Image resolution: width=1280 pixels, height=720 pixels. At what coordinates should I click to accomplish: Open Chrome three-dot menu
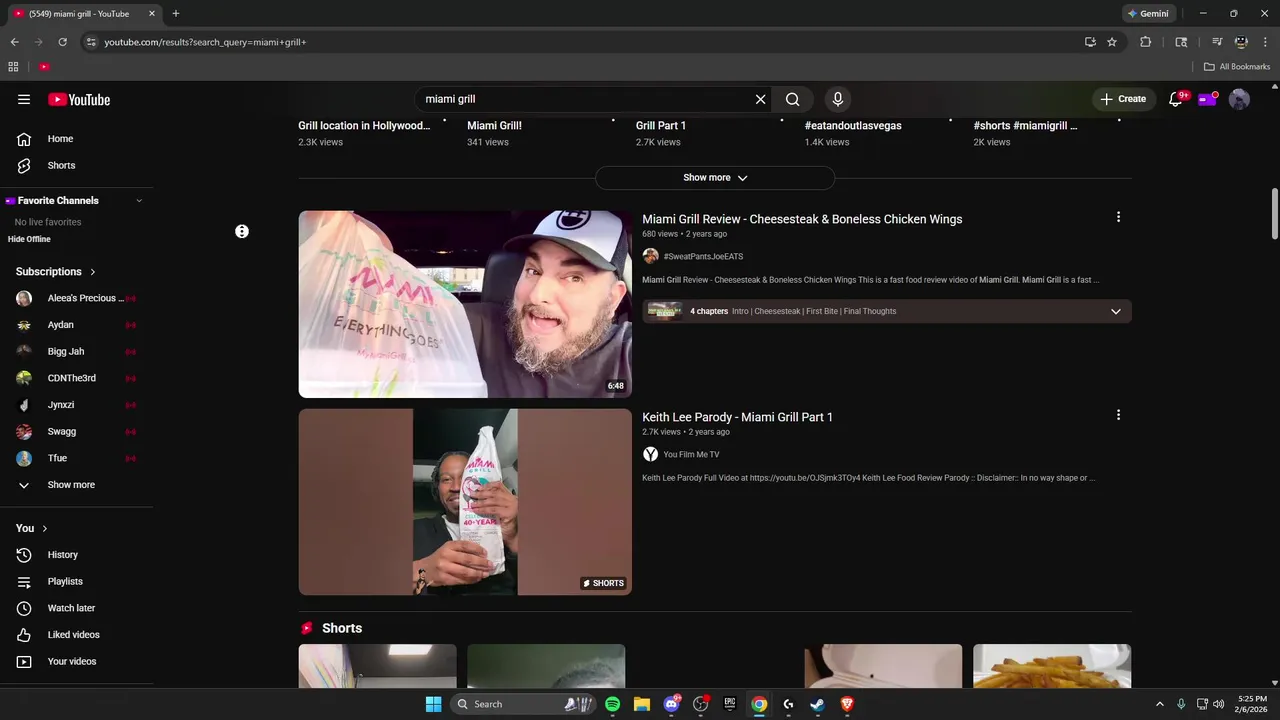tap(1265, 42)
